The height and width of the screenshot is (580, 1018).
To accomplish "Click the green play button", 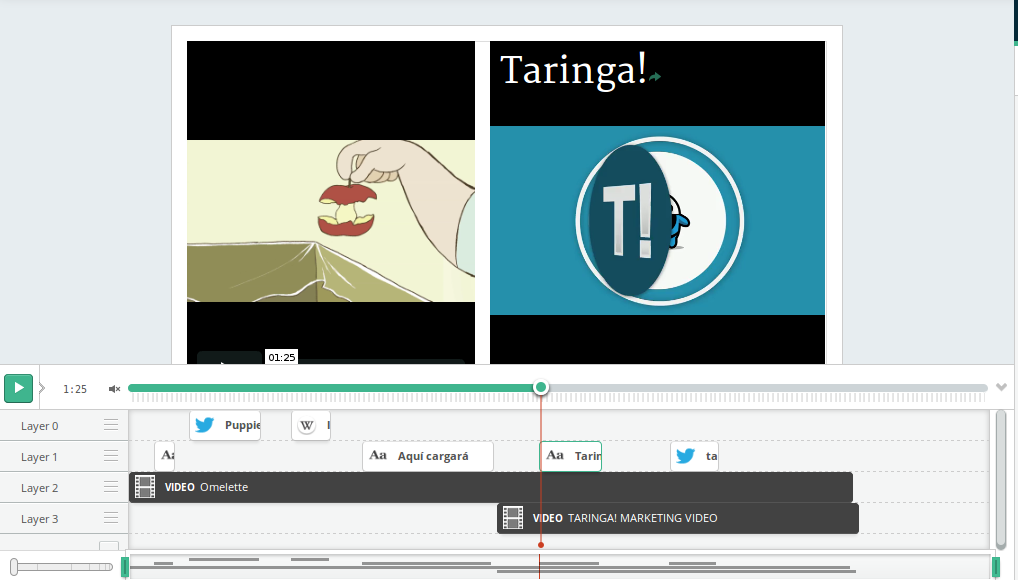I will pyautogui.click(x=19, y=388).
